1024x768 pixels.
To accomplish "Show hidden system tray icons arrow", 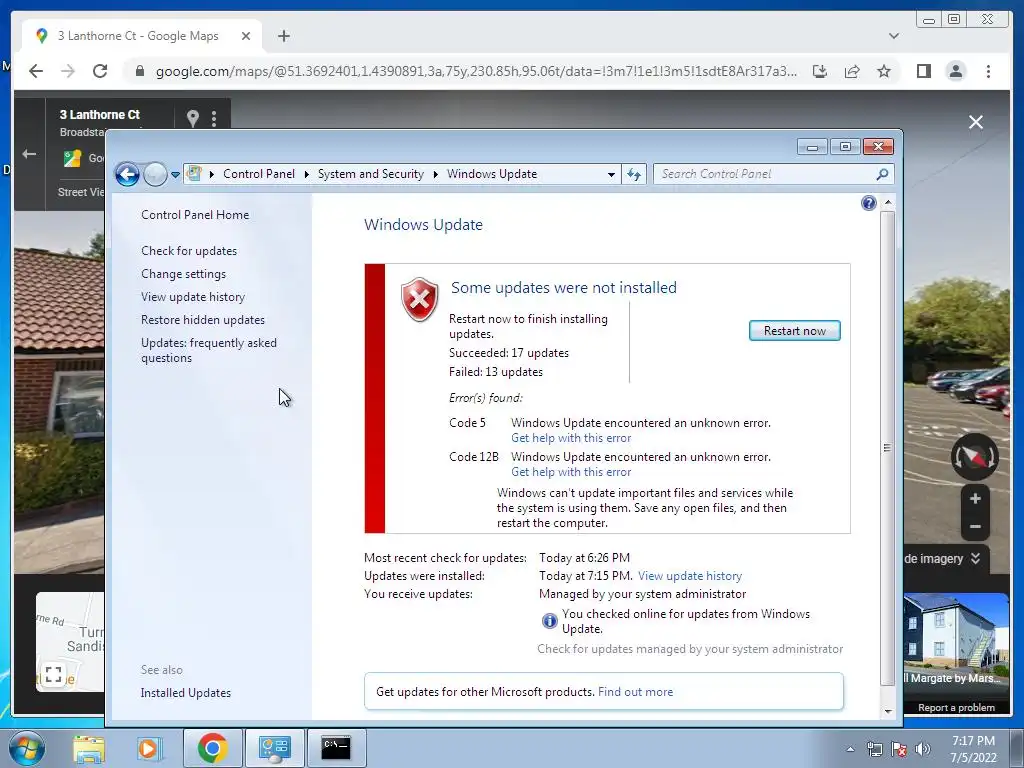I will pyautogui.click(x=850, y=749).
